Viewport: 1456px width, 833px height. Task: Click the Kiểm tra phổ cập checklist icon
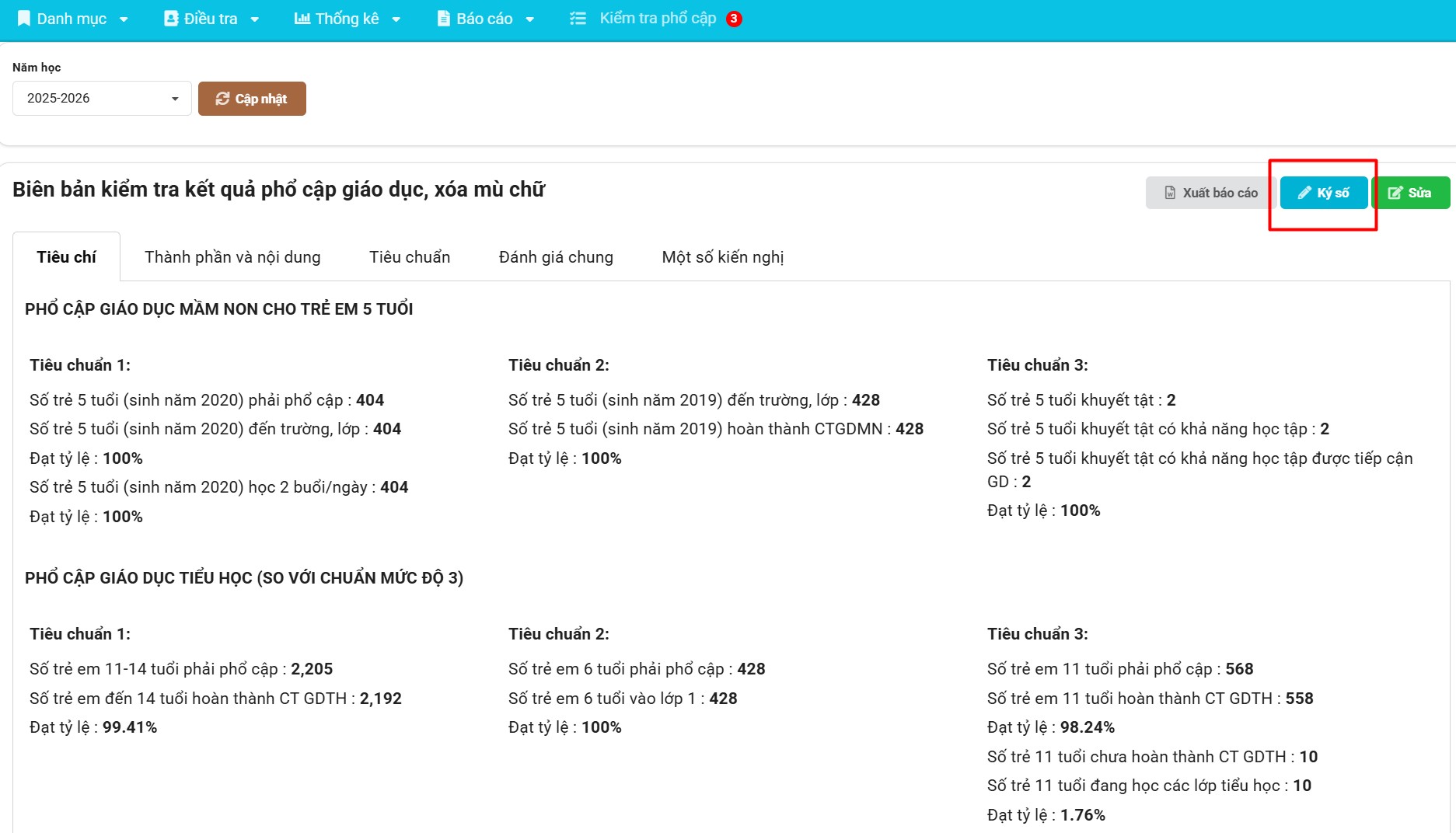pyautogui.click(x=578, y=19)
